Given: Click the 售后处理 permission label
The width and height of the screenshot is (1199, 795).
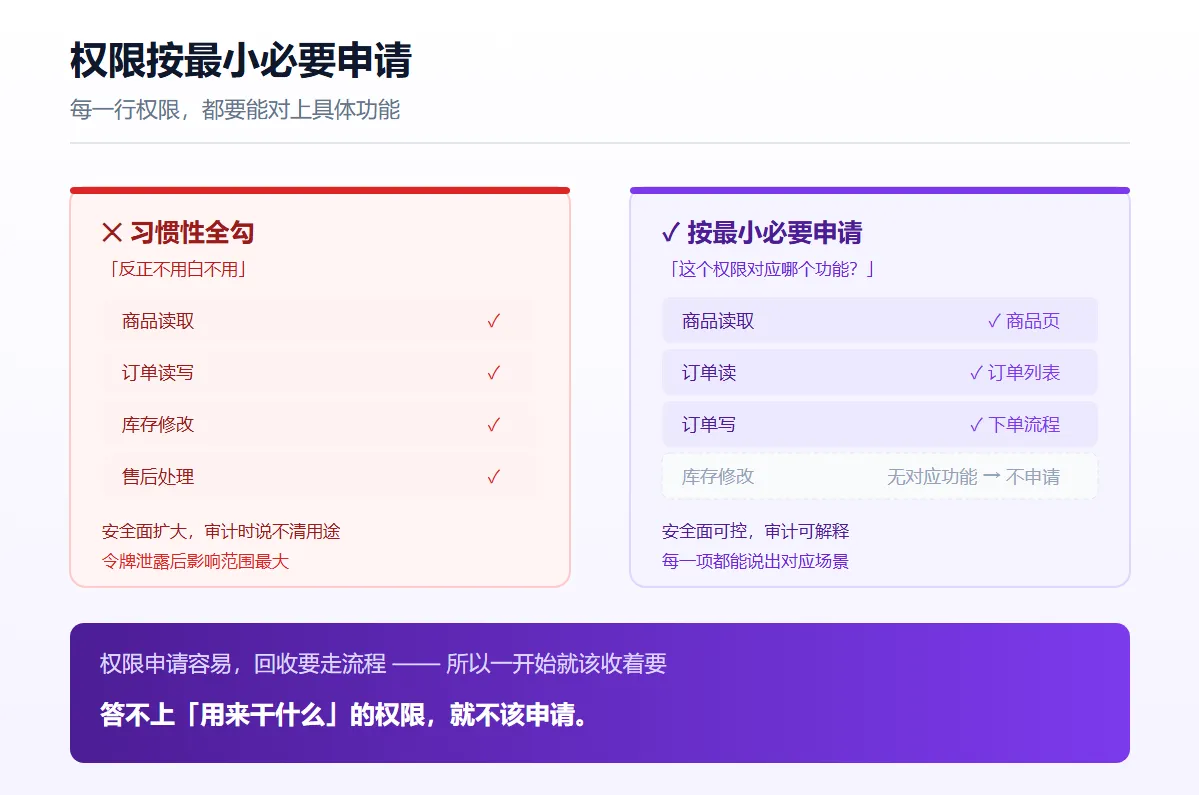Looking at the screenshot, I should [x=158, y=477].
